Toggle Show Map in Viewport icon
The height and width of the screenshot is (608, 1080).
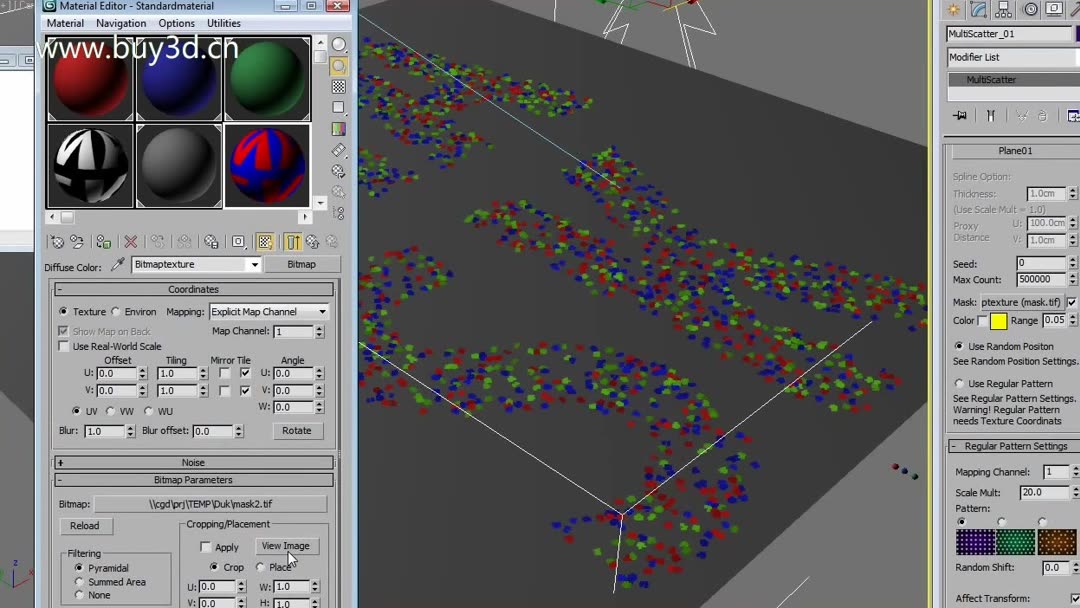point(263,241)
